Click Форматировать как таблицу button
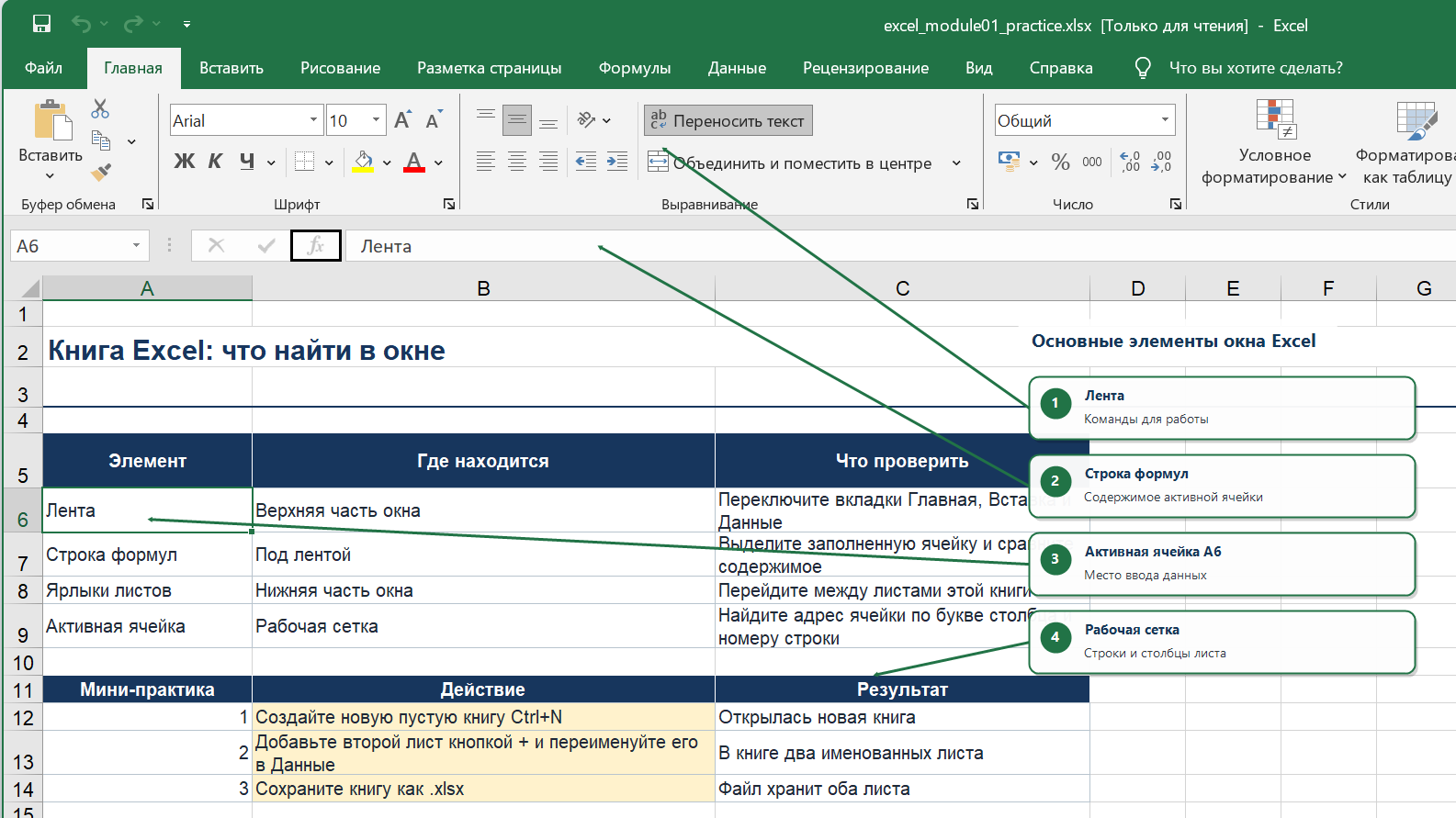Viewport: 1456px width, 818px height. [x=1405, y=142]
